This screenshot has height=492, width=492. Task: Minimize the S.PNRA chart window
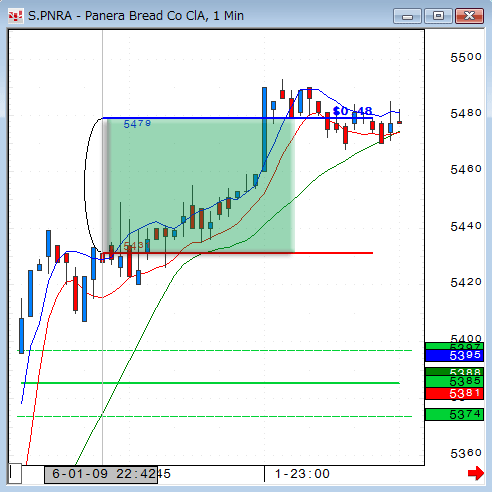tap(407, 16)
